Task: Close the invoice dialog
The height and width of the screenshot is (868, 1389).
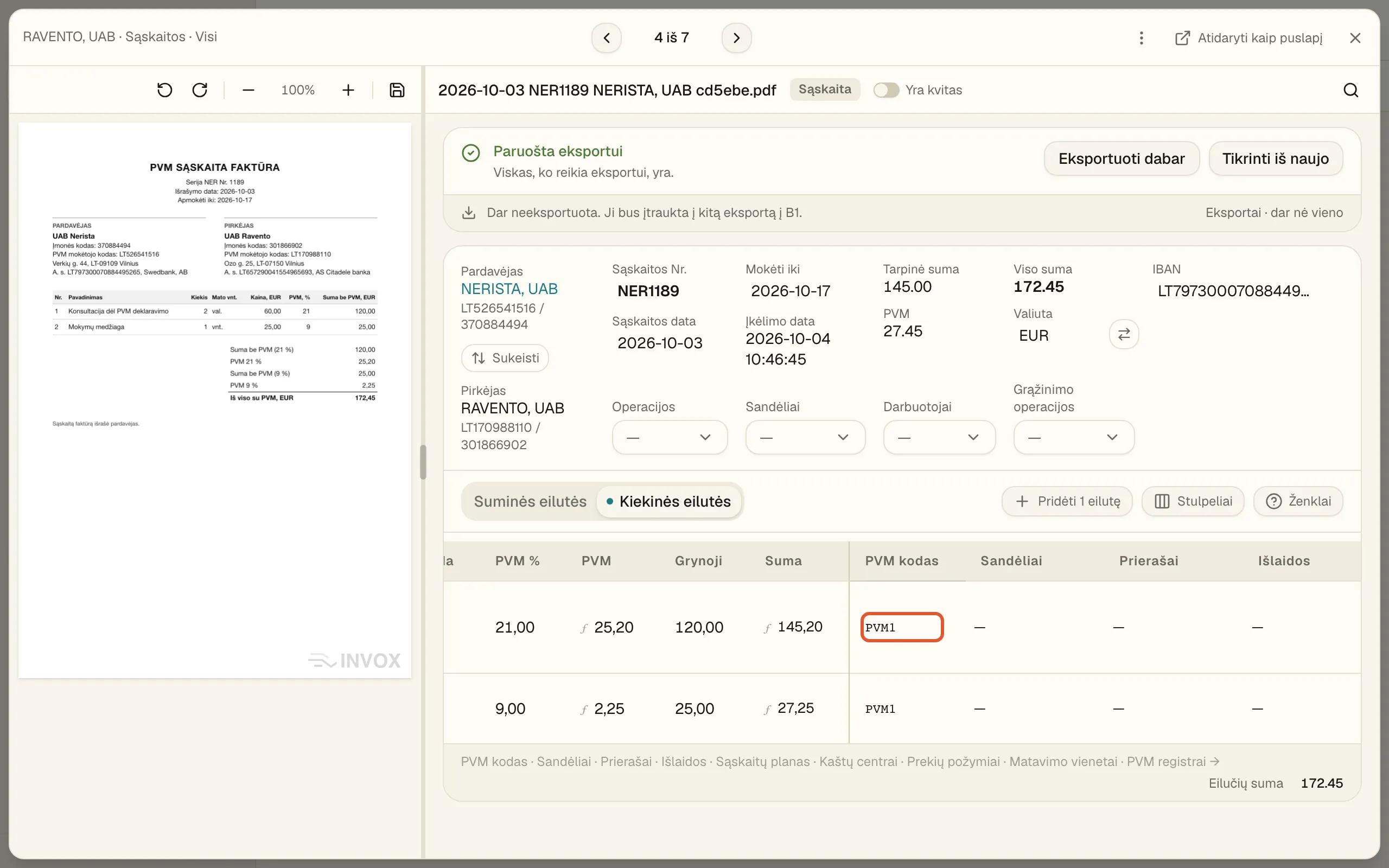Action: coord(1355,38)
